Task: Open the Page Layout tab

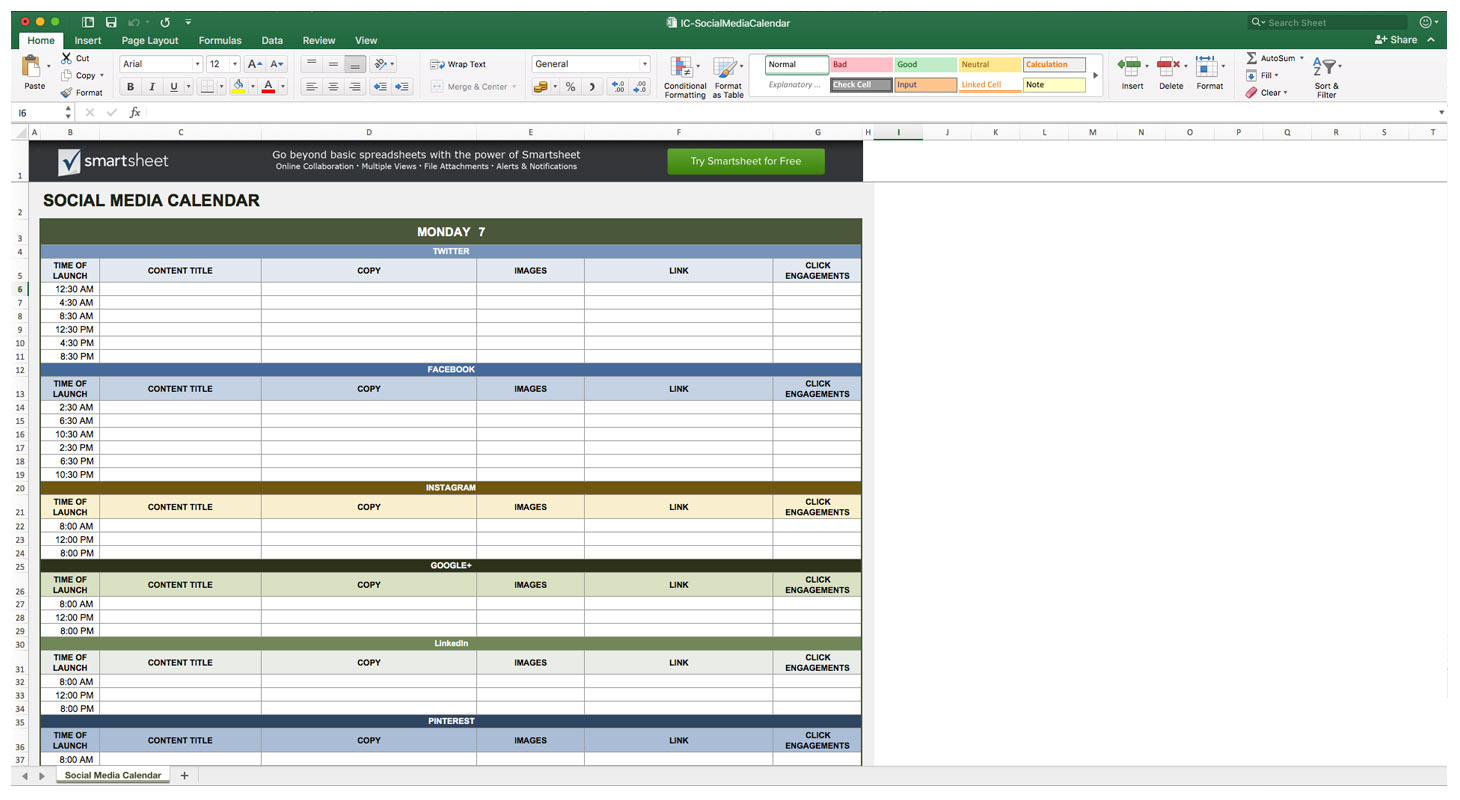Action: pyautogui.click(x=150, y=40)
